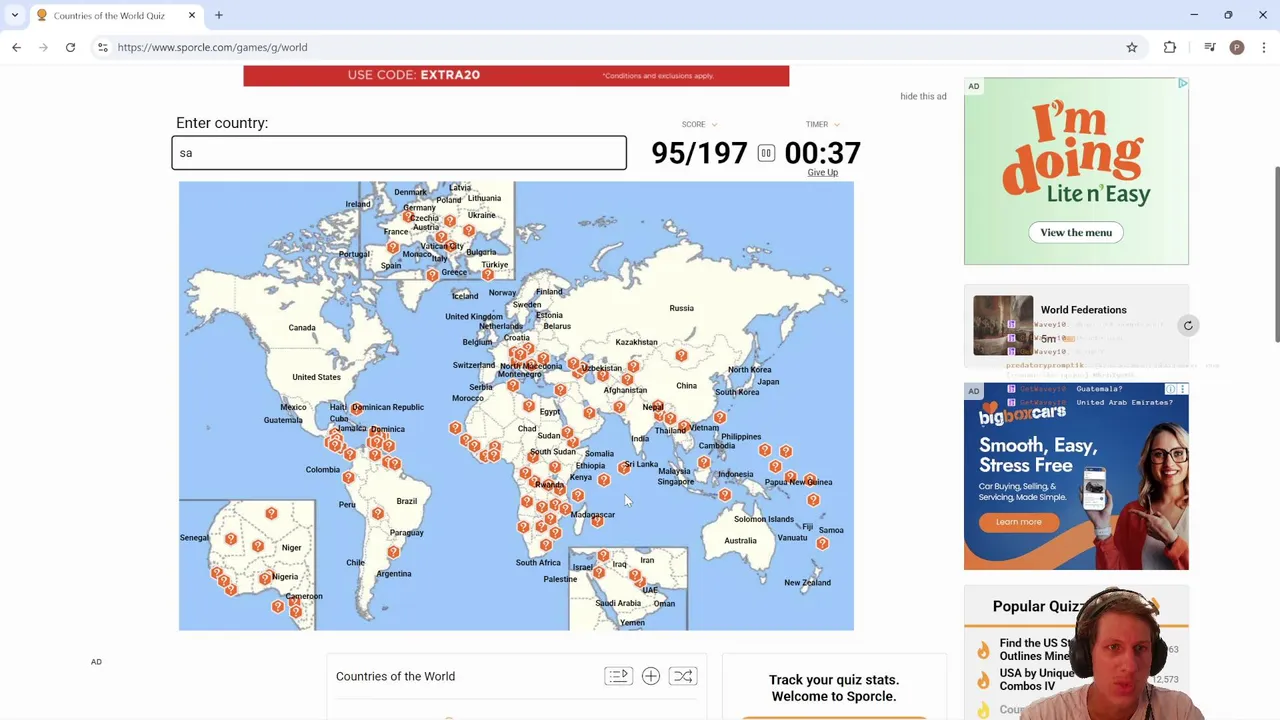The image size is (1280, 720).
Task: Click AdChoices icon on Lite n' Easy ad
Action: point(1182,84)
